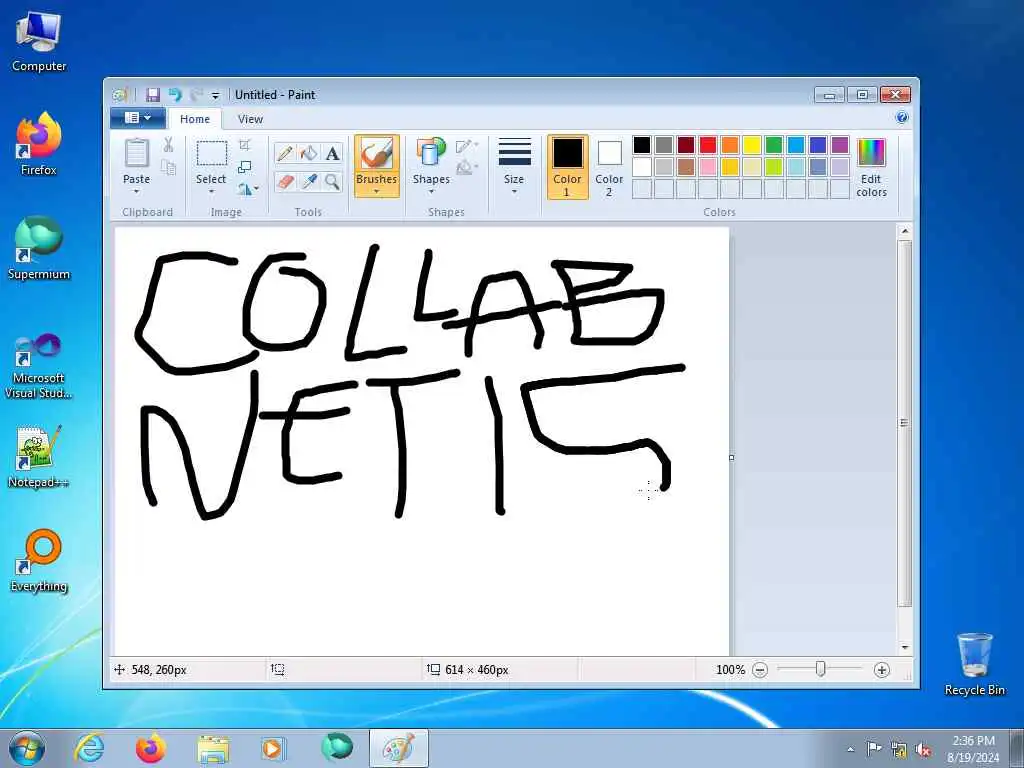
Task: Select the Everything desktop shortcut
Action: tap(39, 560)
